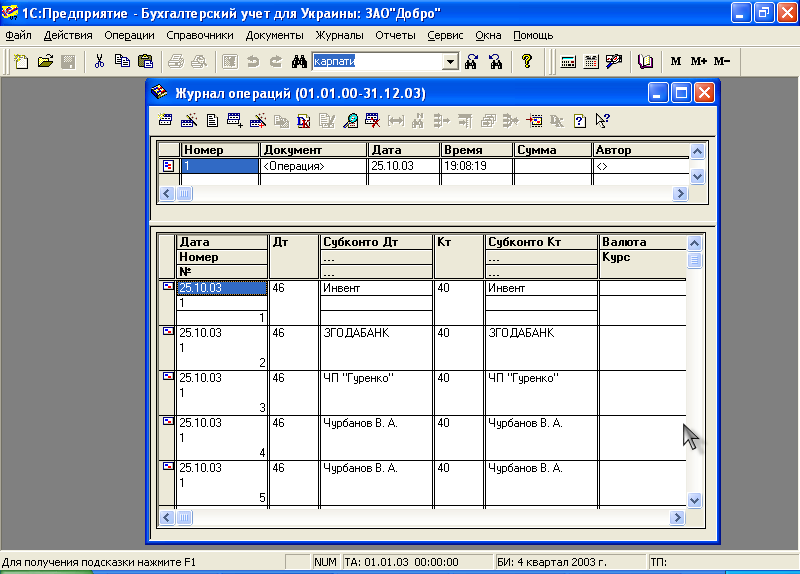Screen dimensions: 800x574
Task: Click right arrow of operations list horizontal scrollbar
Action: pyautogui.click(x=680, y=193)
